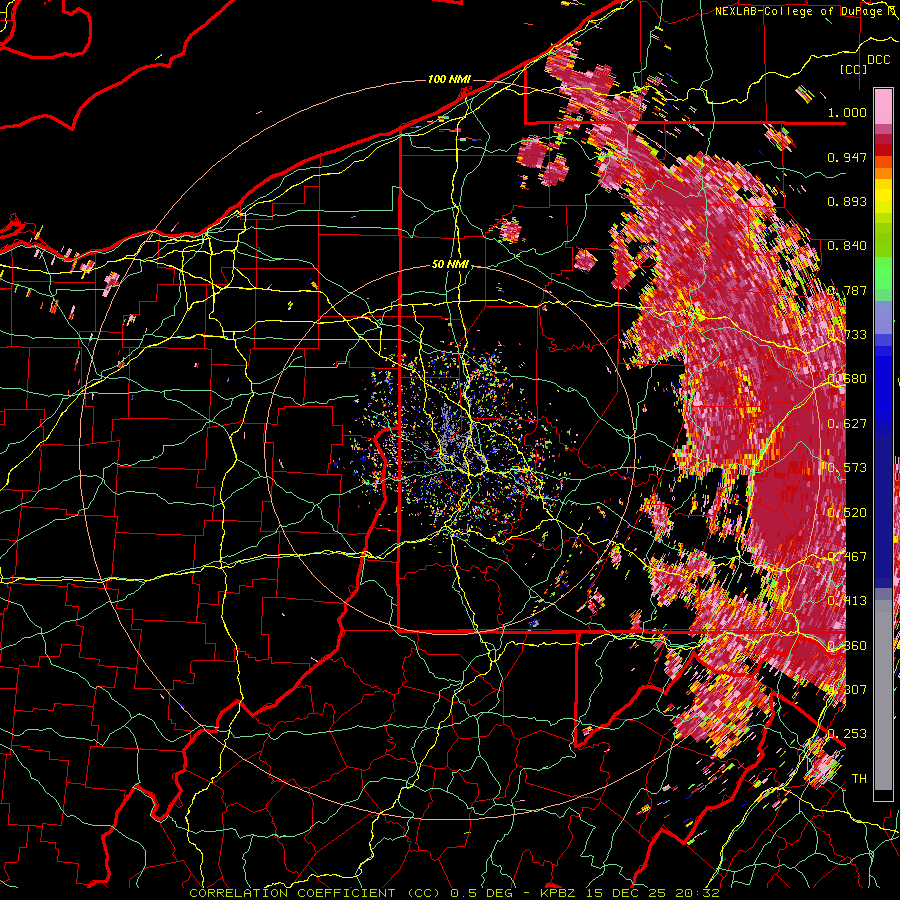
Task: Click the [CC] product label near the legend
Action: (854, 69)
